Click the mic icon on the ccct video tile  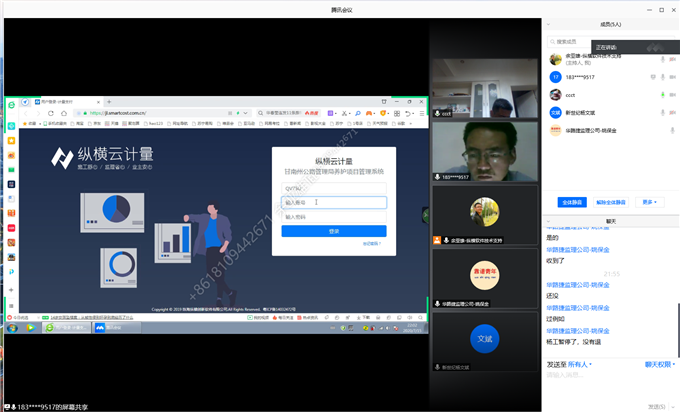pyautogui.click(x=438, y=113)
